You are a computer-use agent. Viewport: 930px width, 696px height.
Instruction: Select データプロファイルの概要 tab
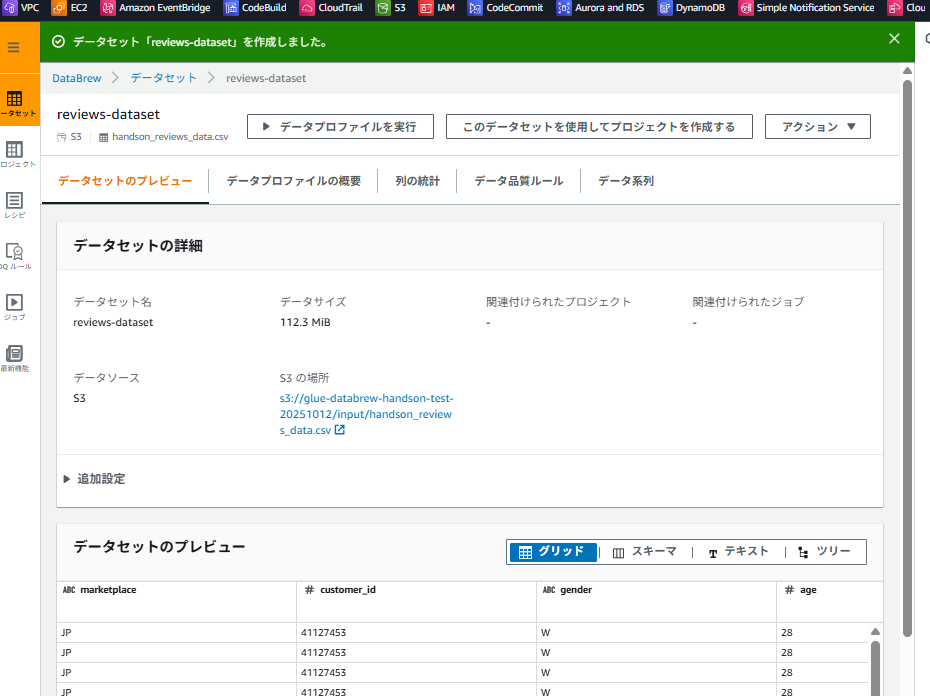click(x=294, y=181)
